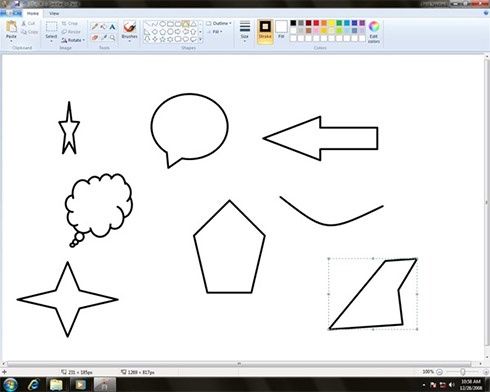Expand the Shapes gallery more arrow
Image resolution: width=490 pixels, height=392 pixels.
(200, 39)
